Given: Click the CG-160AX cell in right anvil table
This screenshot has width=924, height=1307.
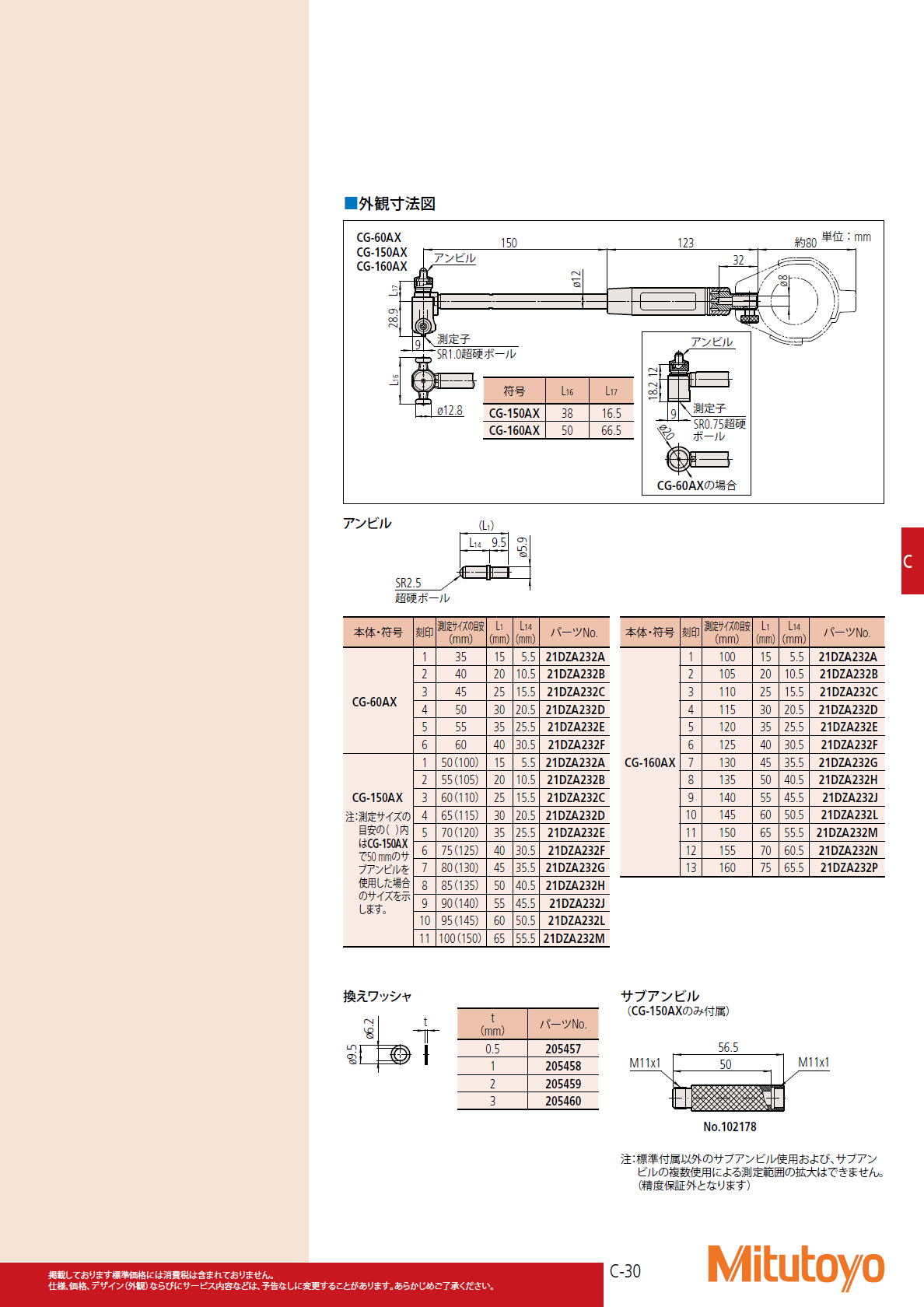Looking at the screenshot, I should click(650, 762).
